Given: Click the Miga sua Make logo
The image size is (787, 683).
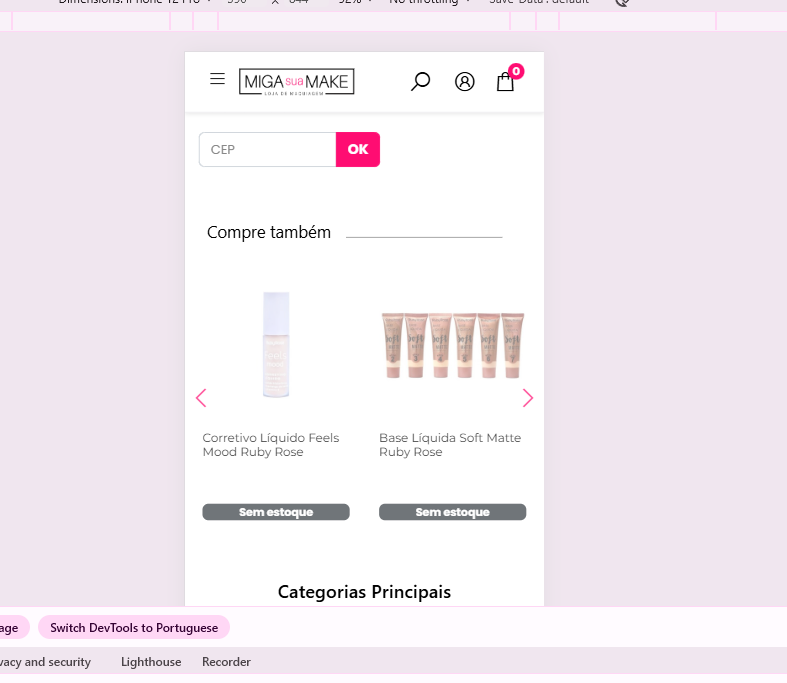Looking at the screenshot, I should (297, 82).
